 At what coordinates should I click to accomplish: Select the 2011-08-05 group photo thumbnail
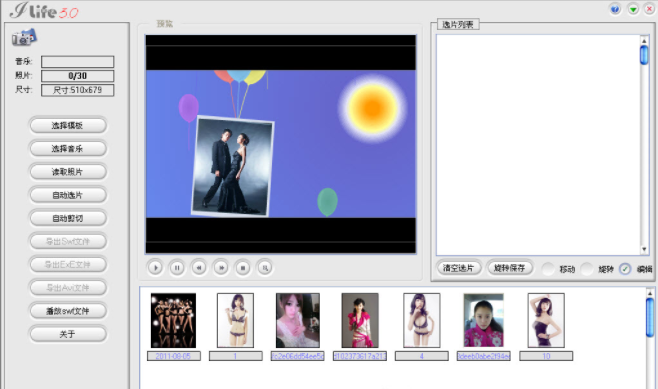[x=173, y=320]
